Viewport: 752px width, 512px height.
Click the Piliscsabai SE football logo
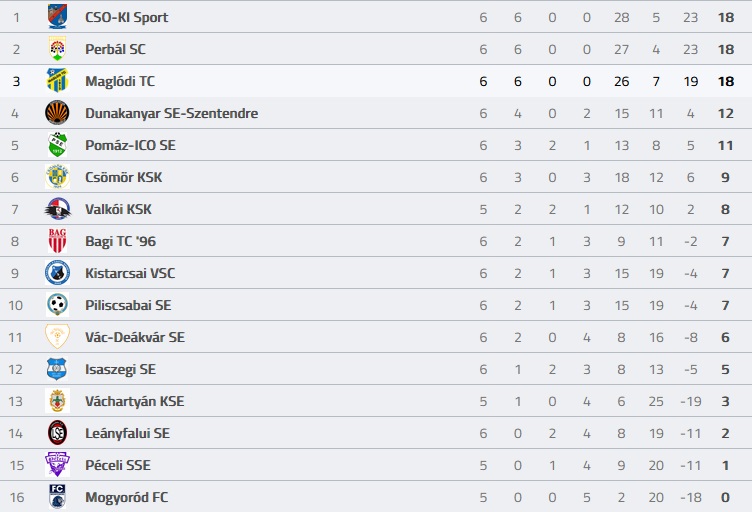click(x=57, y=305)
